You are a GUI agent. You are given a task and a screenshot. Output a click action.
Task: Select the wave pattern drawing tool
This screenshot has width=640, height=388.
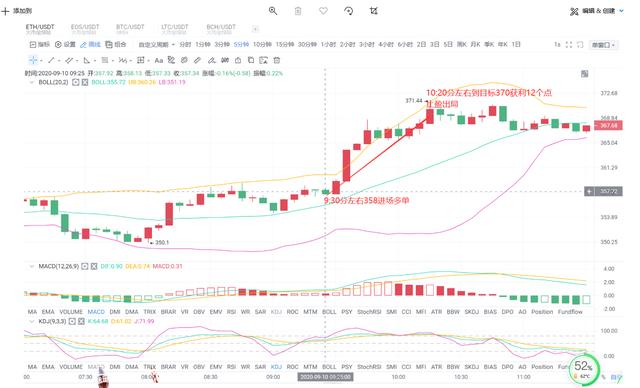tap(122, 60)
